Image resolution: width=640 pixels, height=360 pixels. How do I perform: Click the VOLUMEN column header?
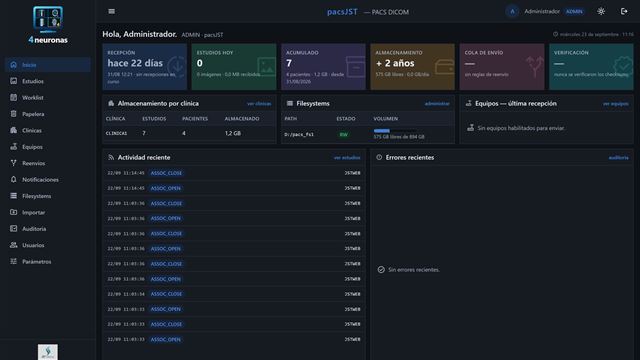click(x=385, y=119)
